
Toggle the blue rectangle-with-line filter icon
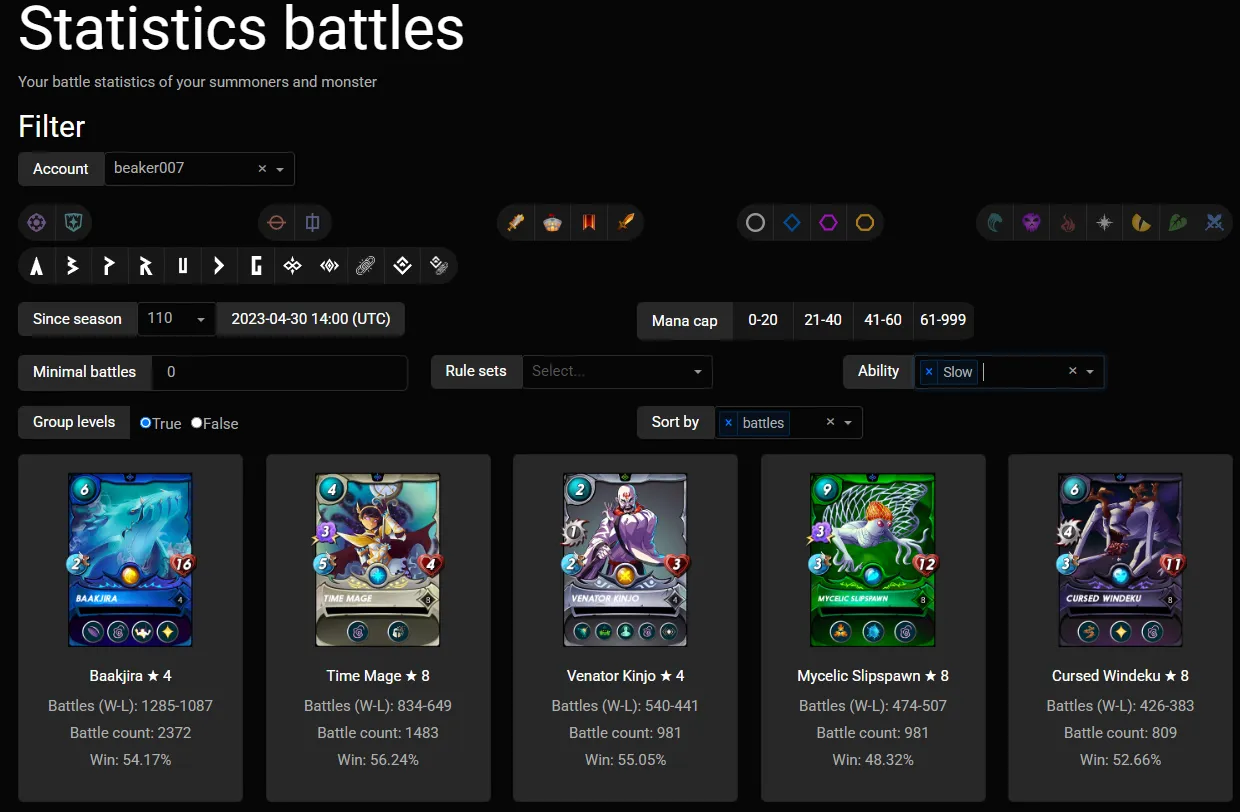point(313,223)
